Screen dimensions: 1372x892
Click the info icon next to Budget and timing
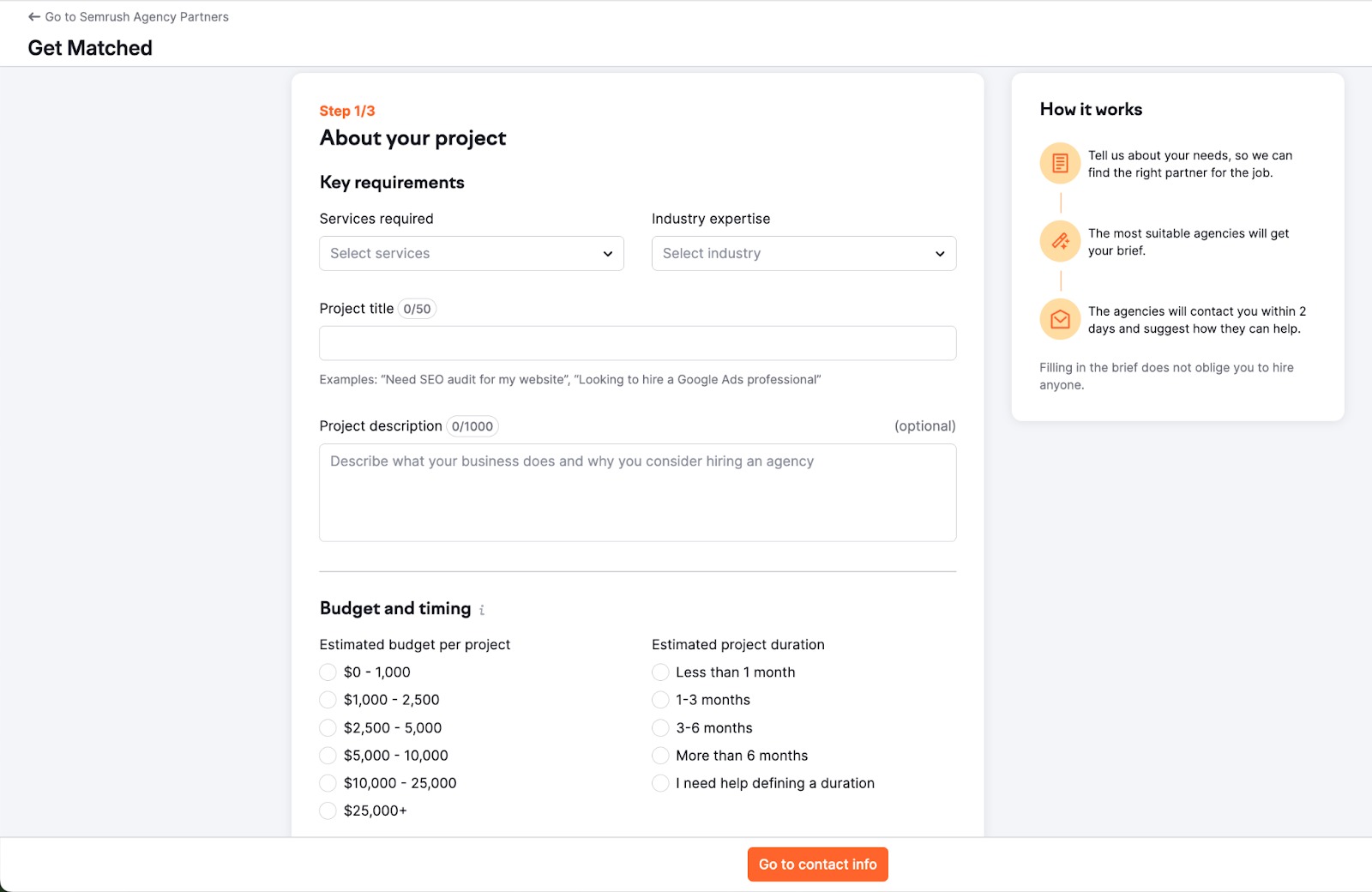482,610
